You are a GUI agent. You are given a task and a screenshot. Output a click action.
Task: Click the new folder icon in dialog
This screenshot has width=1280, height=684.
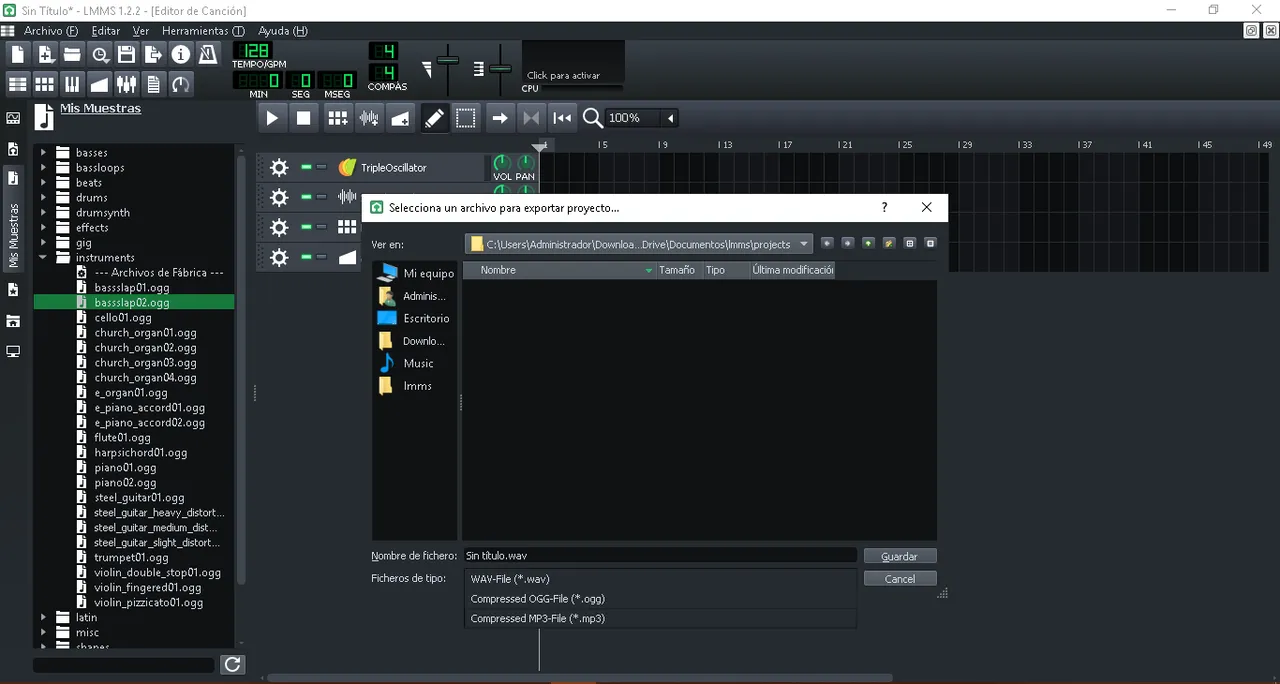tap(888, 243)
